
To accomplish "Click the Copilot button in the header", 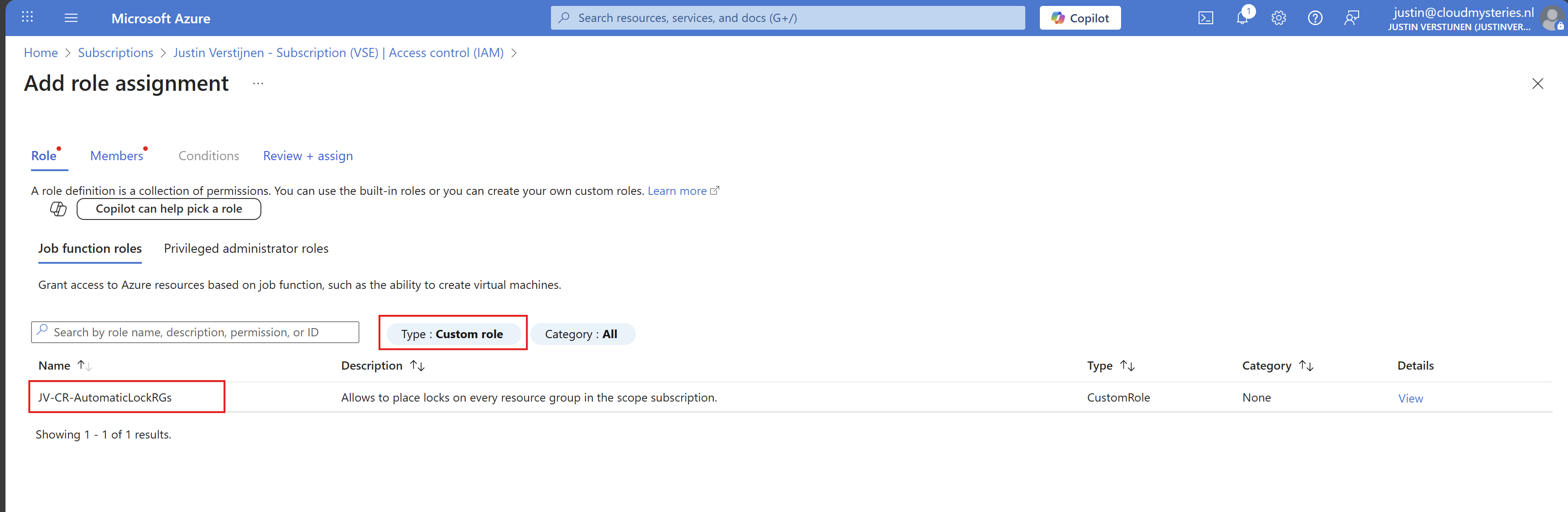I will coord(1080,18).
